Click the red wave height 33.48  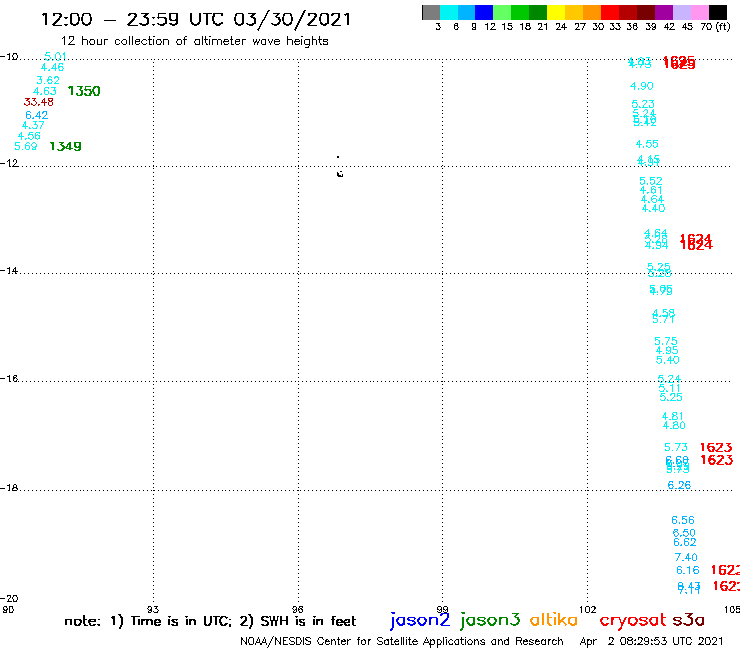(39, 102)
